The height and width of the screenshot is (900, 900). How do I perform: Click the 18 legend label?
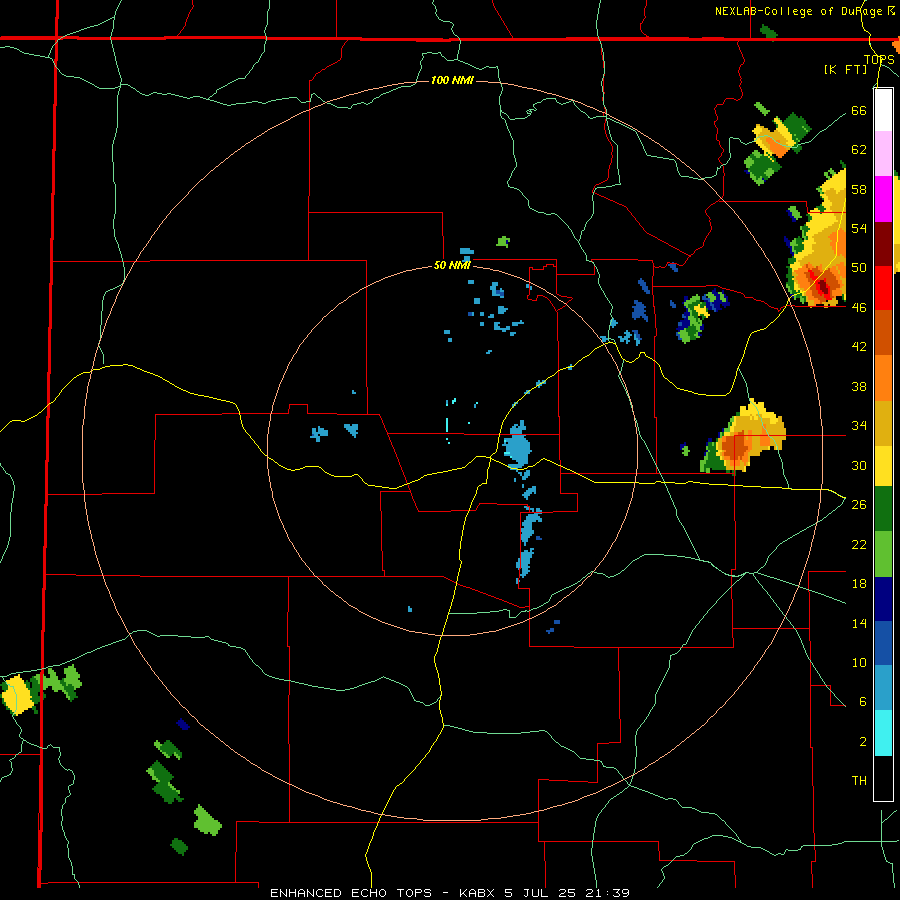[x=859, y=584]
